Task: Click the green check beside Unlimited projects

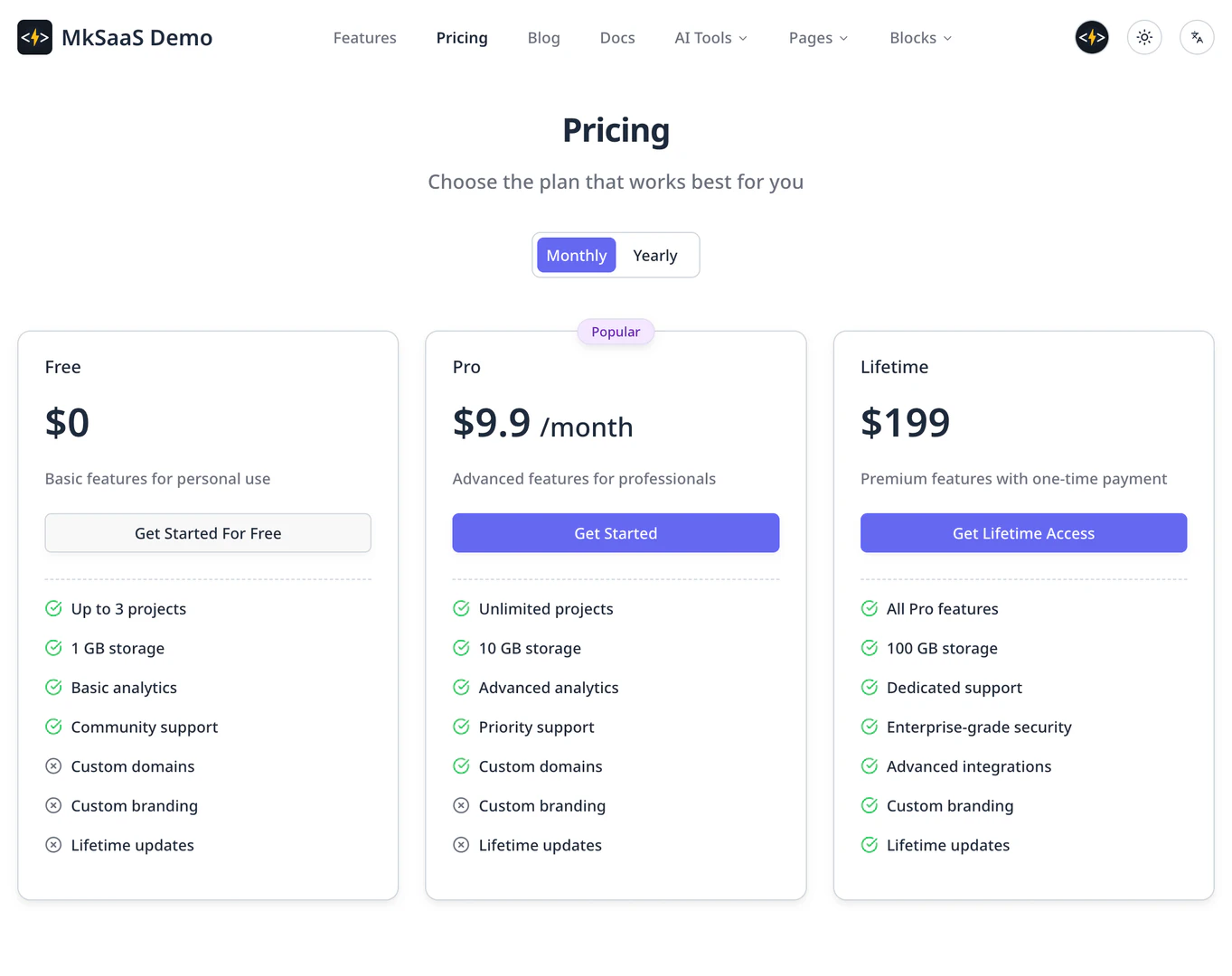Action: coord(461,608)
